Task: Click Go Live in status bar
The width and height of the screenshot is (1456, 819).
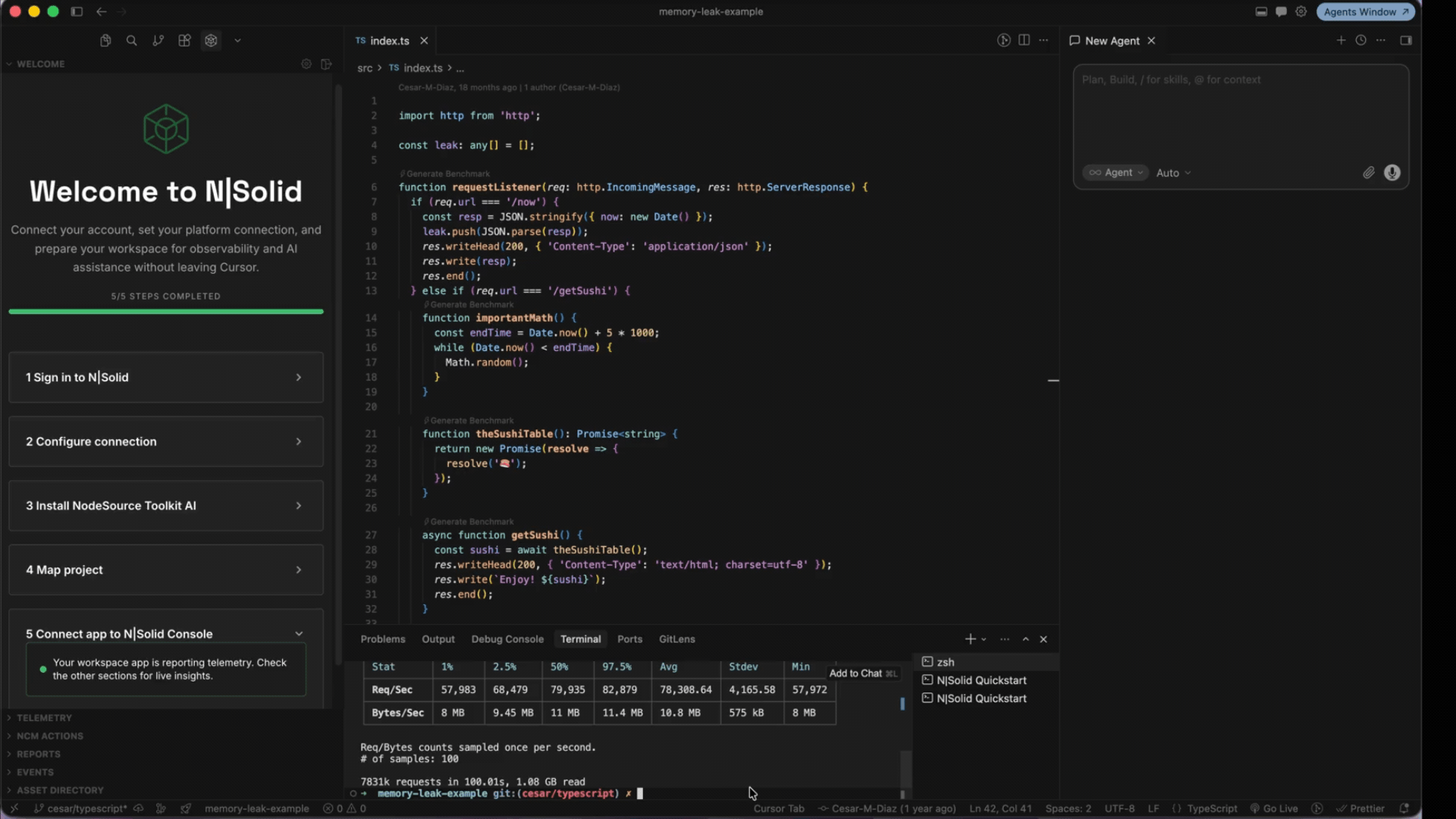Action: pyautogui.click(x=1274, y=809)
